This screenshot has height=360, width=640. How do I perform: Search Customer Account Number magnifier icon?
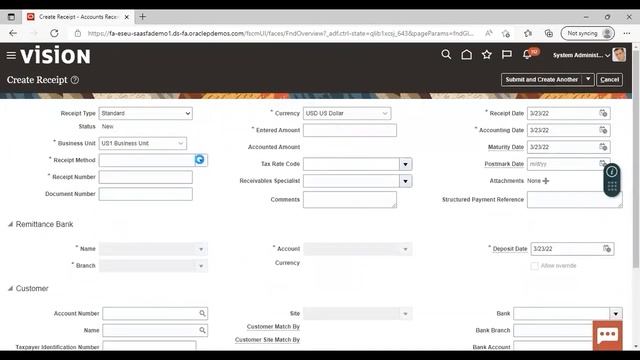[x=202, y=313]
